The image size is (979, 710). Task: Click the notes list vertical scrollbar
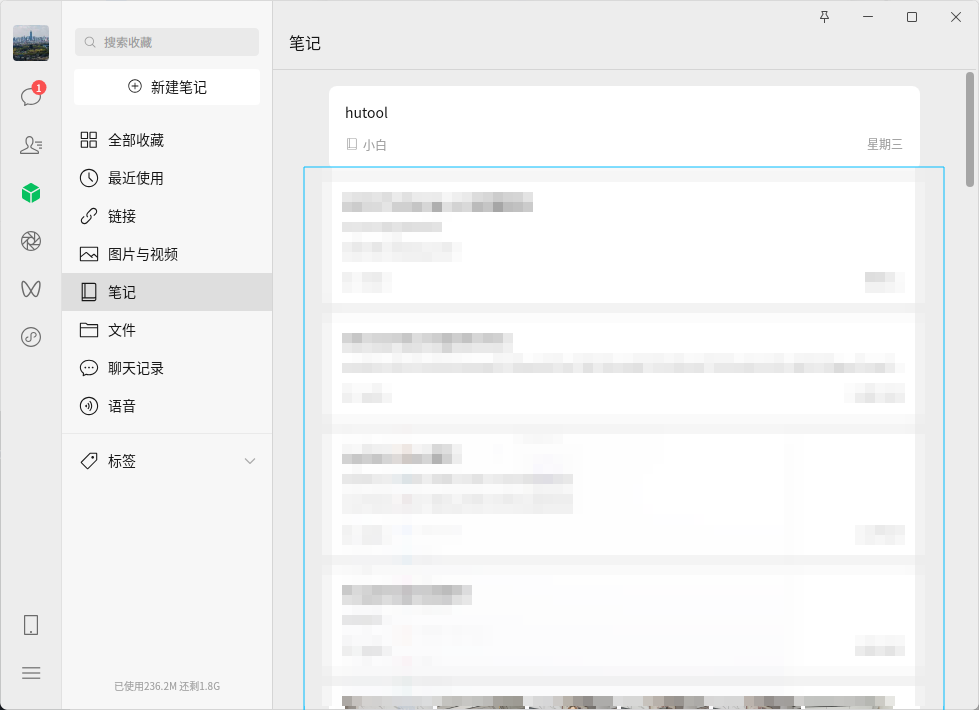(970, 129)
